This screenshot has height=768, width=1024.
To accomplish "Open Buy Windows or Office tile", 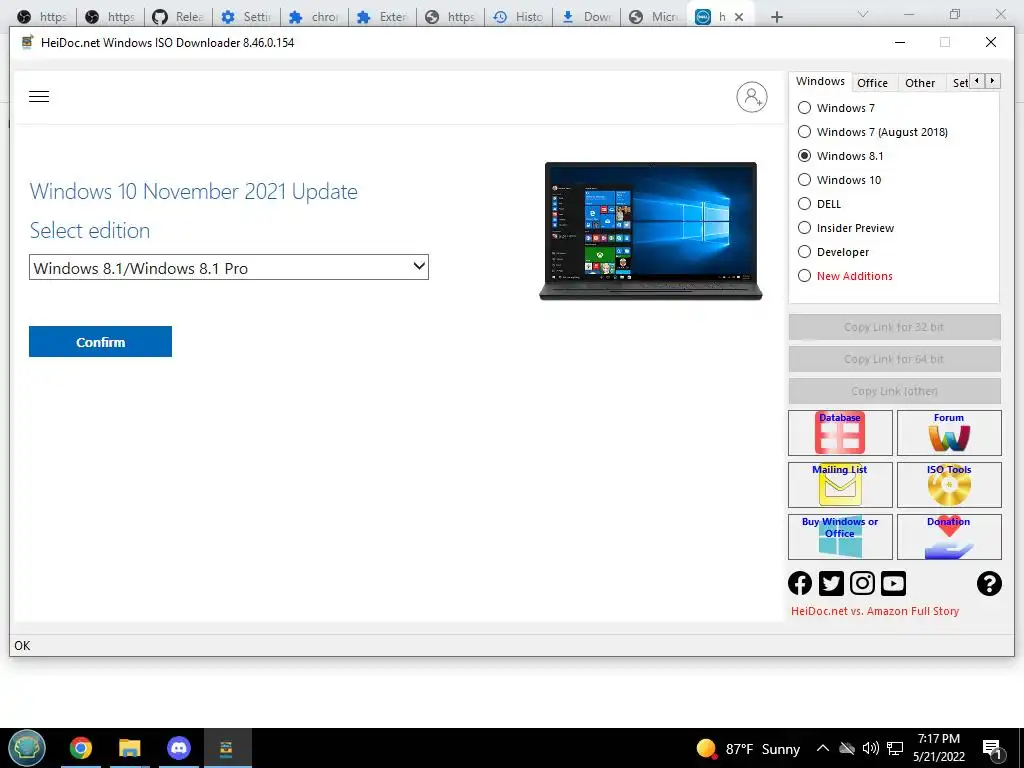I will [x=840, y=537].
